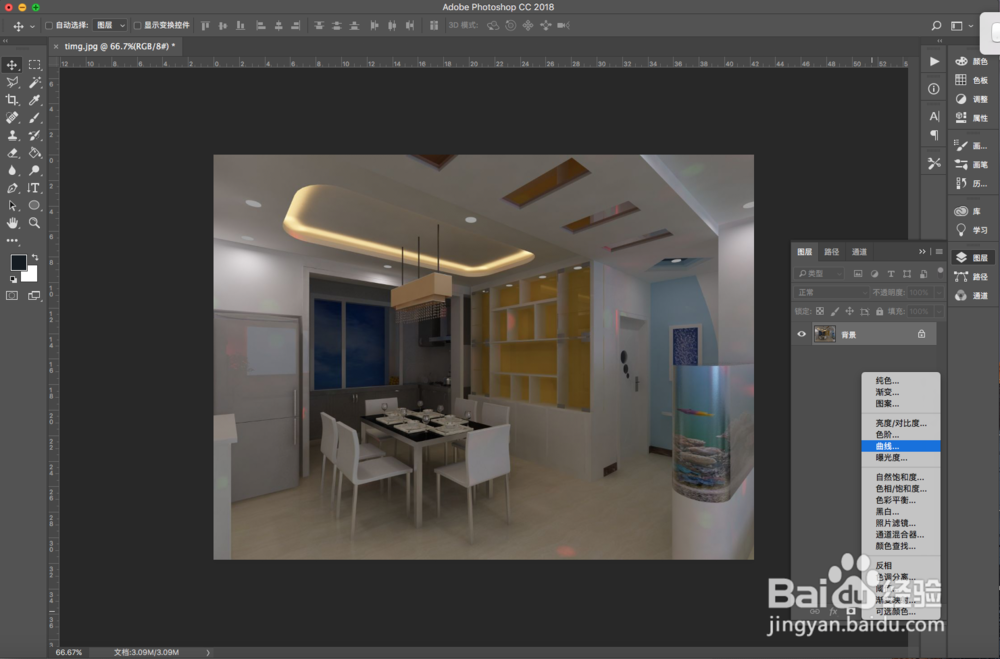Screen dimensions: 1000x659
Task: Swap foreground and background colors
Action: (35, 257)
